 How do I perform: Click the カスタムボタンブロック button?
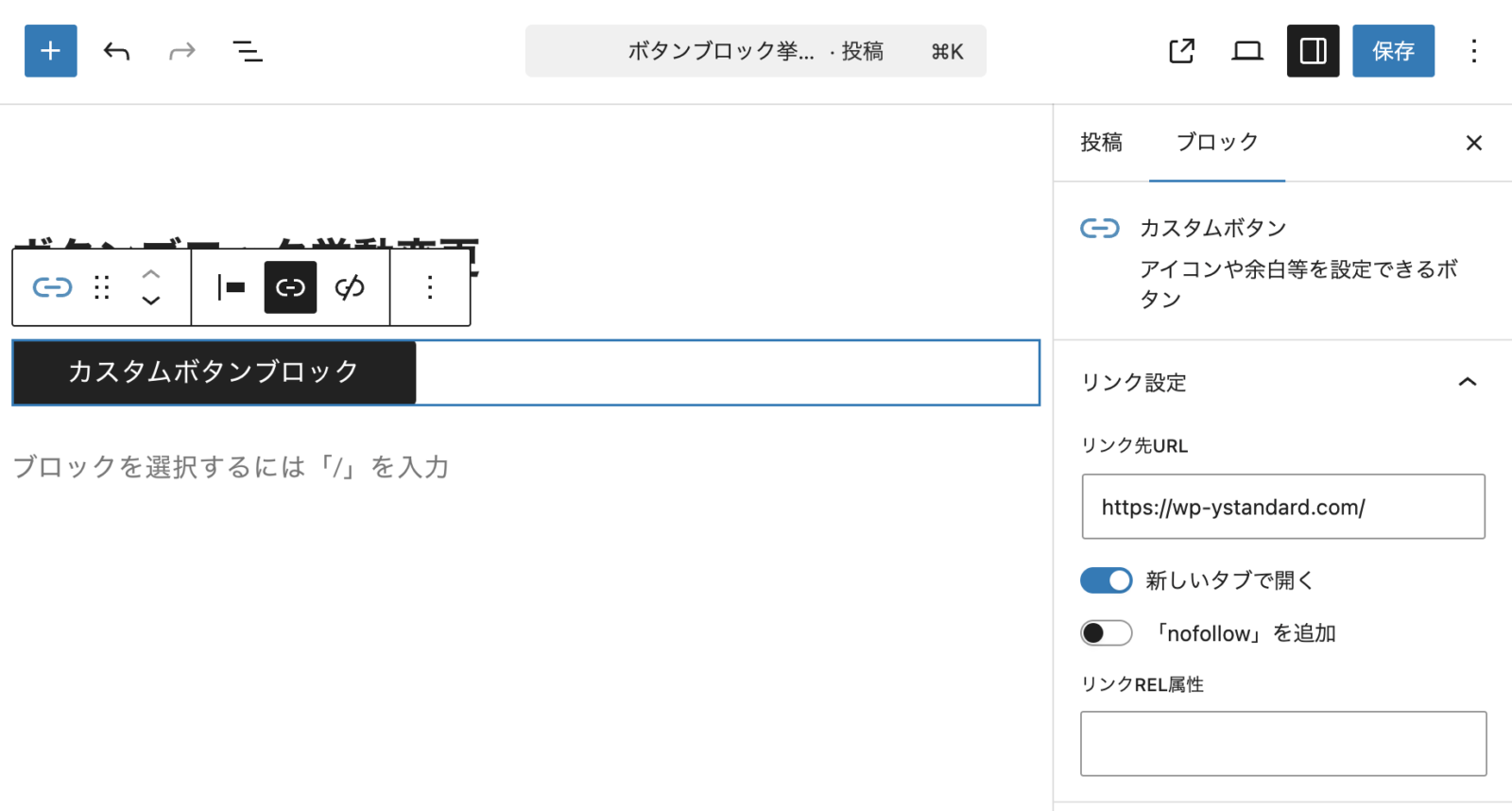(x=214, y=372)
